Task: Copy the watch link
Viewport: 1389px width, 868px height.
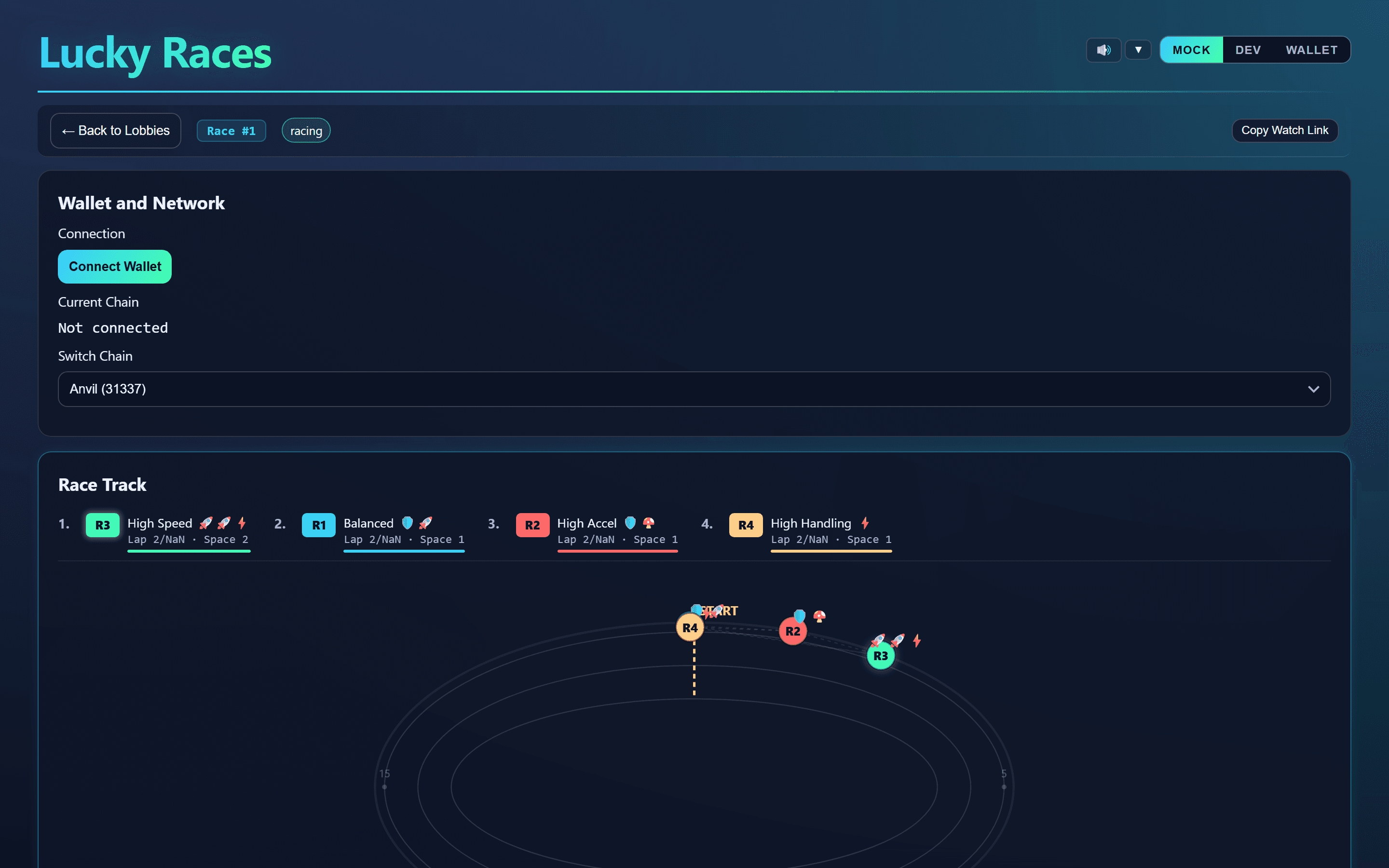Action: (1284, 131)
